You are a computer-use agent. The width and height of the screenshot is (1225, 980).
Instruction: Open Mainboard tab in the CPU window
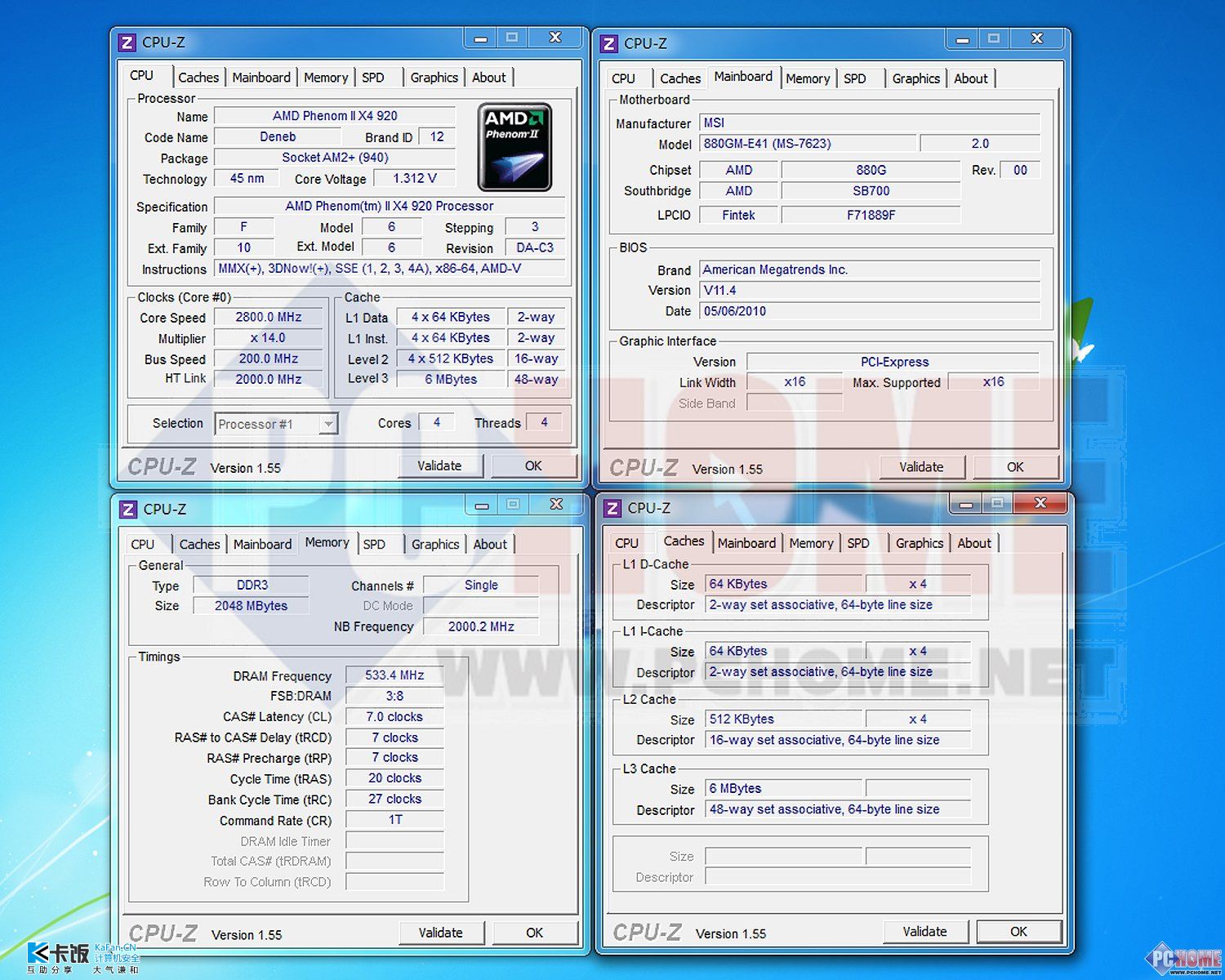(261, 78)
